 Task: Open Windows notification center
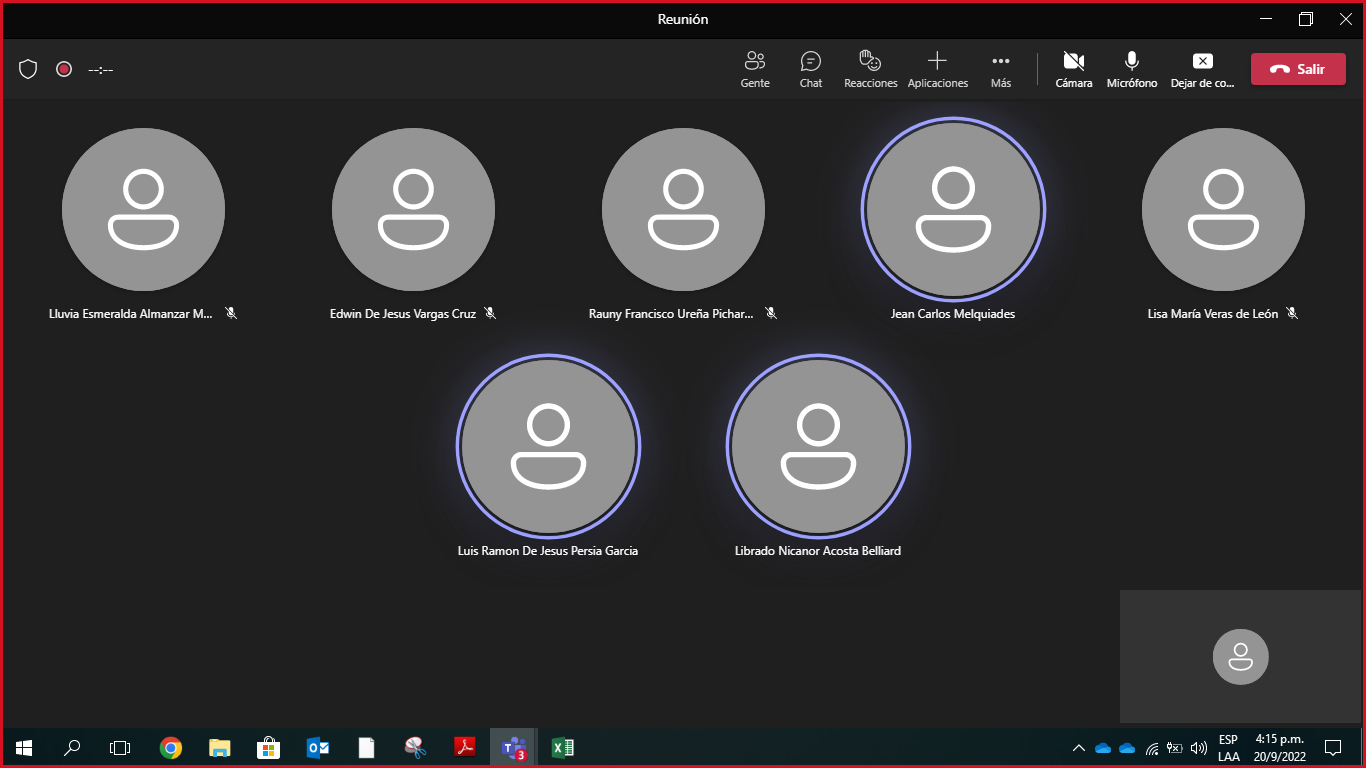pos(1332,748)
